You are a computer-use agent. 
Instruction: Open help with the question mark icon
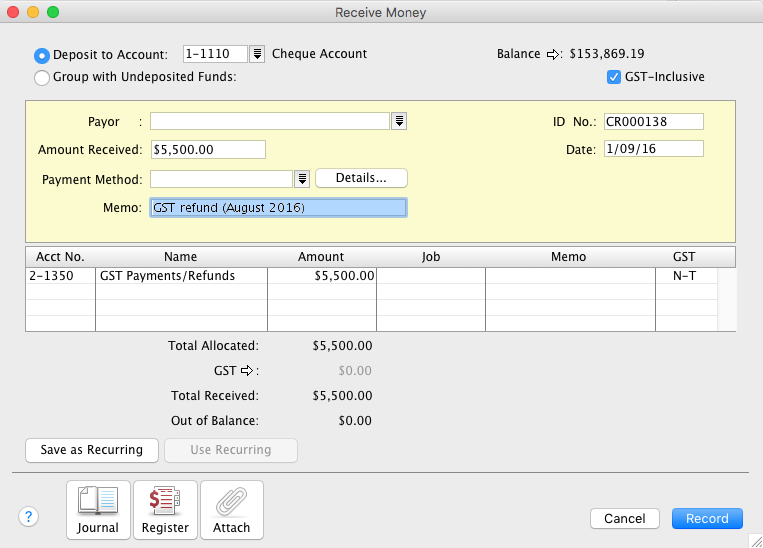click(29, 517)
